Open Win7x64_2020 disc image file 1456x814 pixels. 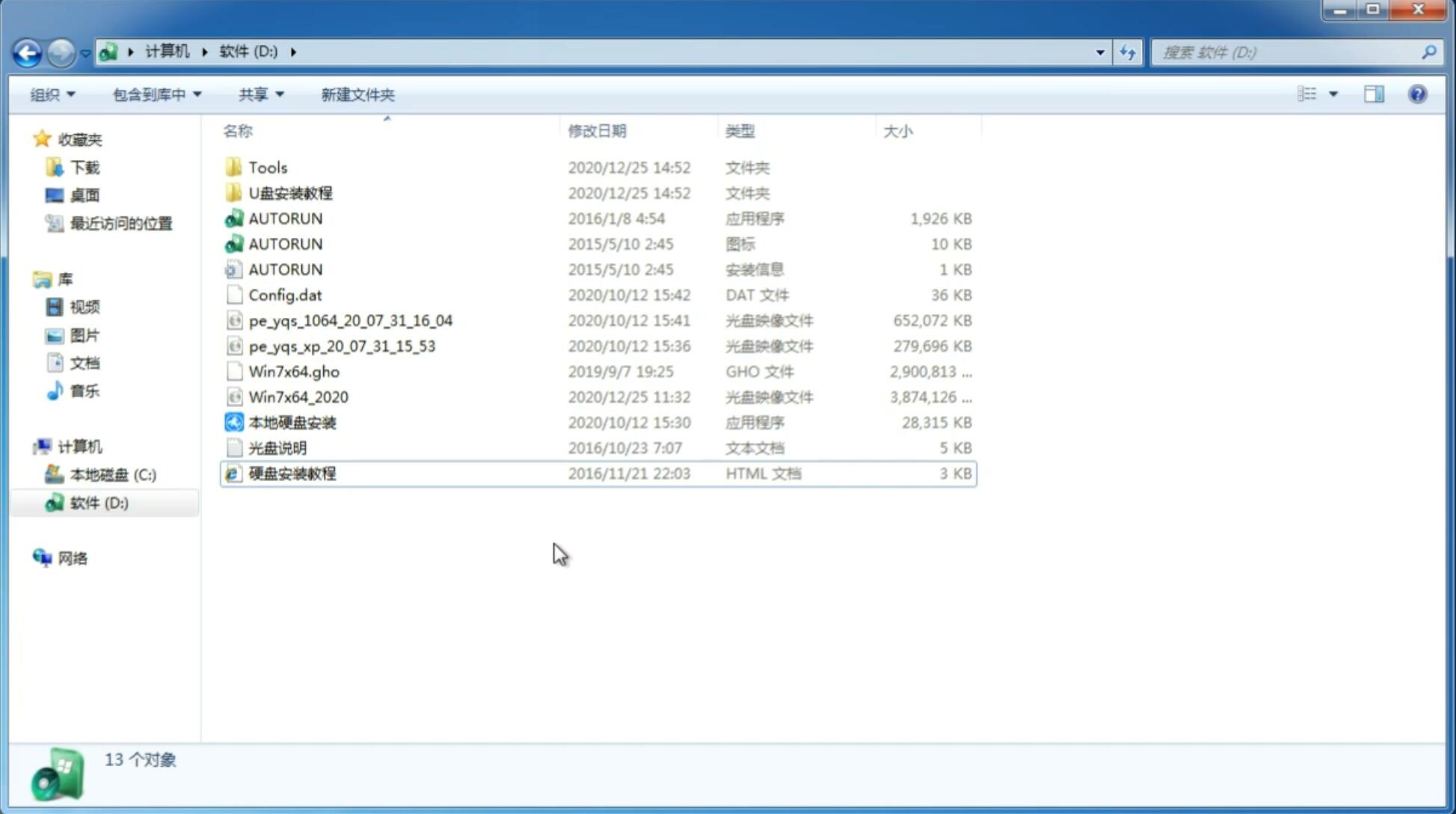(299, 397)
